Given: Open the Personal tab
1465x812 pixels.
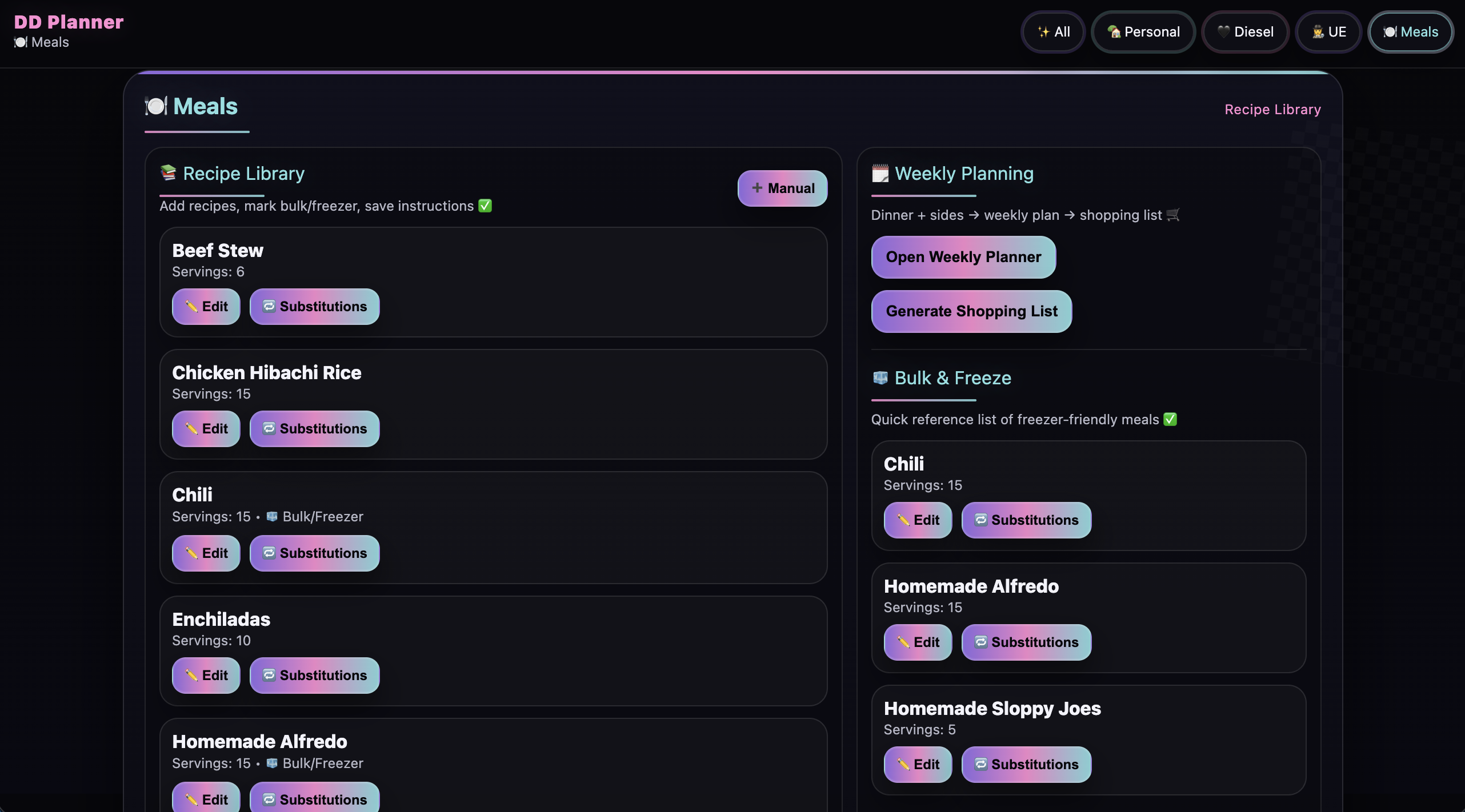Looking at the screenshot, I should [1143, 32].
